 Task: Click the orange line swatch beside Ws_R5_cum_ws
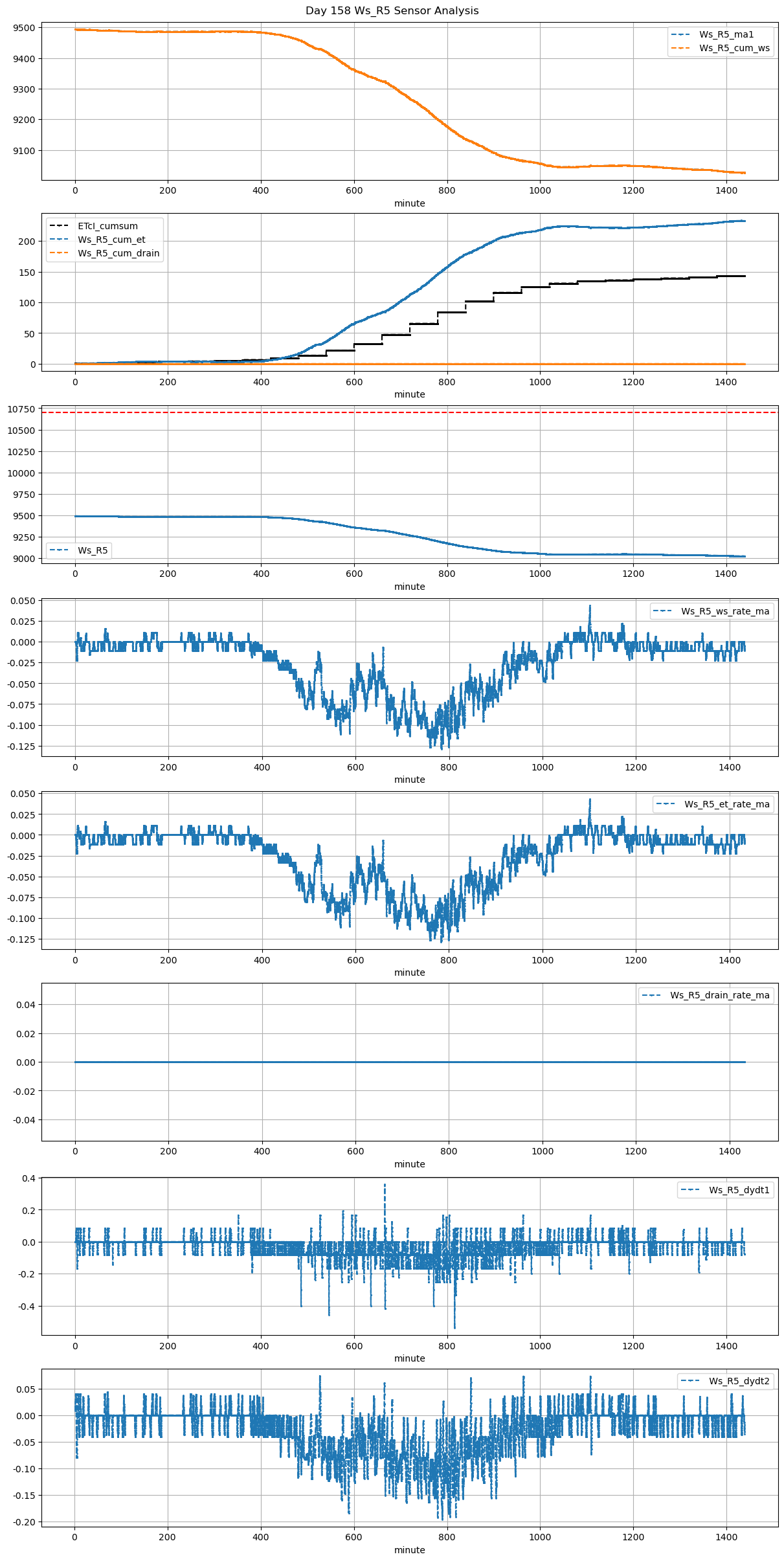(680, 48)
